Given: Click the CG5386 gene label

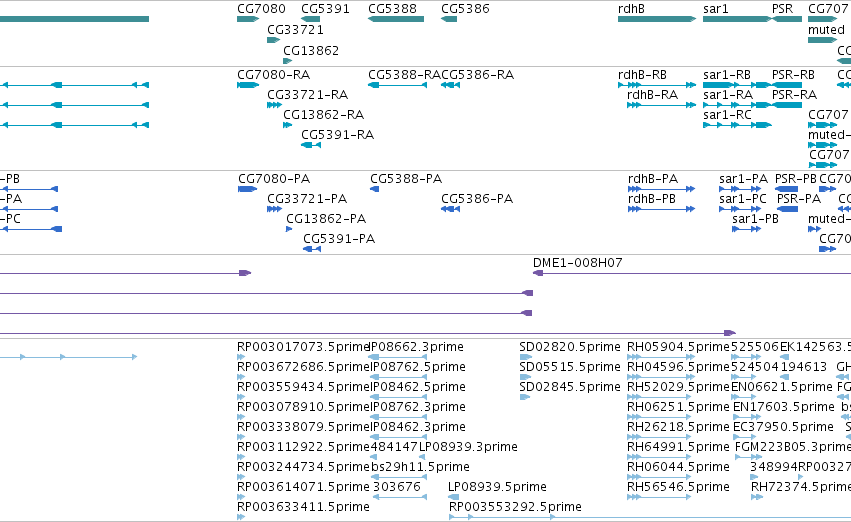Looking at the screenshot, I should tap(465, 9).
